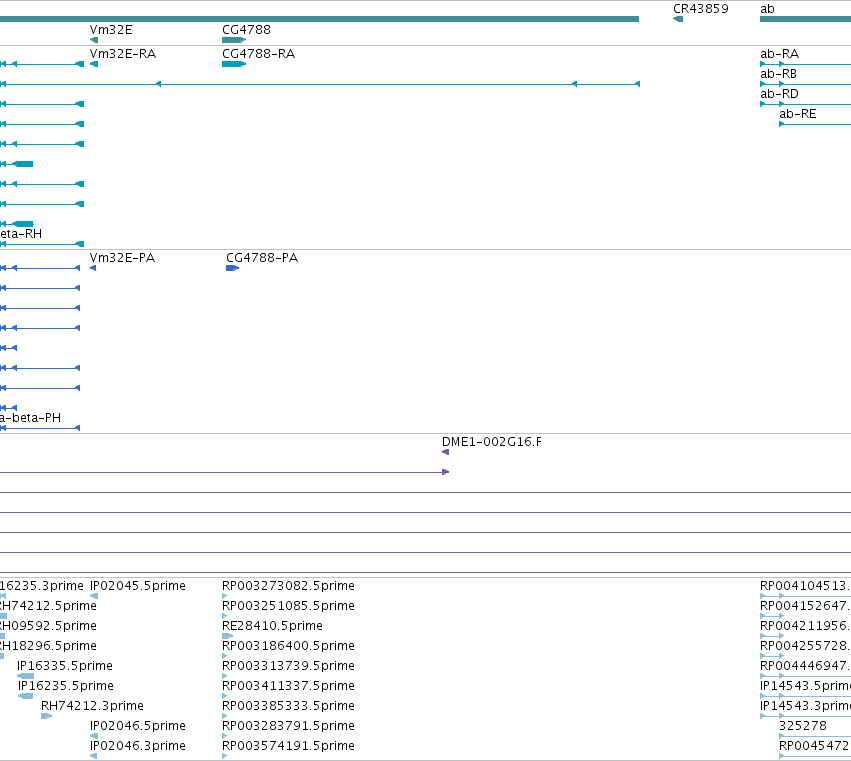Click the RH74212.3prime EST glyph
This screenshot has width=851, height=761.
(47, 716)
